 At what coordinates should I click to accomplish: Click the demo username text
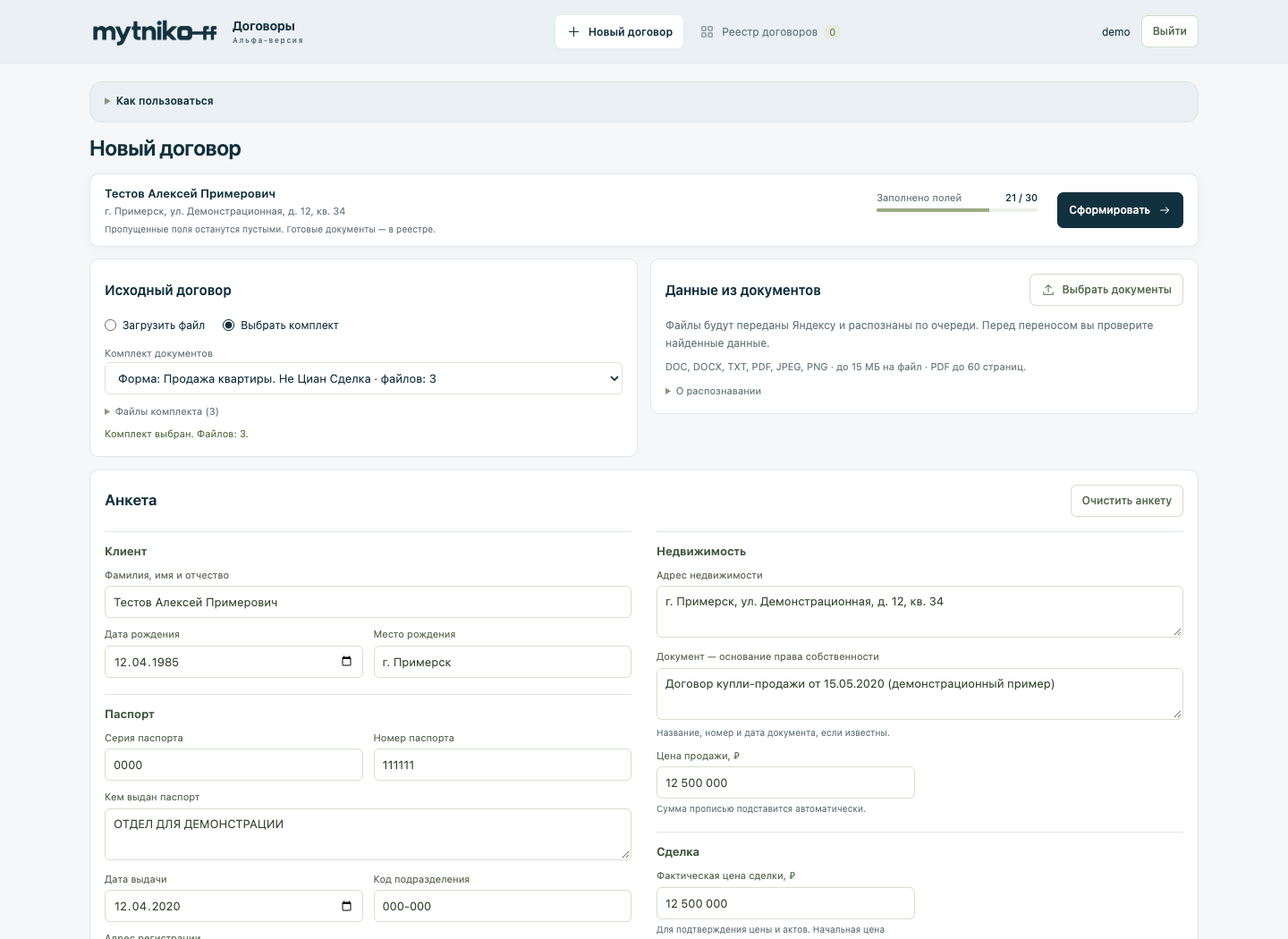tap(1115, 32)
